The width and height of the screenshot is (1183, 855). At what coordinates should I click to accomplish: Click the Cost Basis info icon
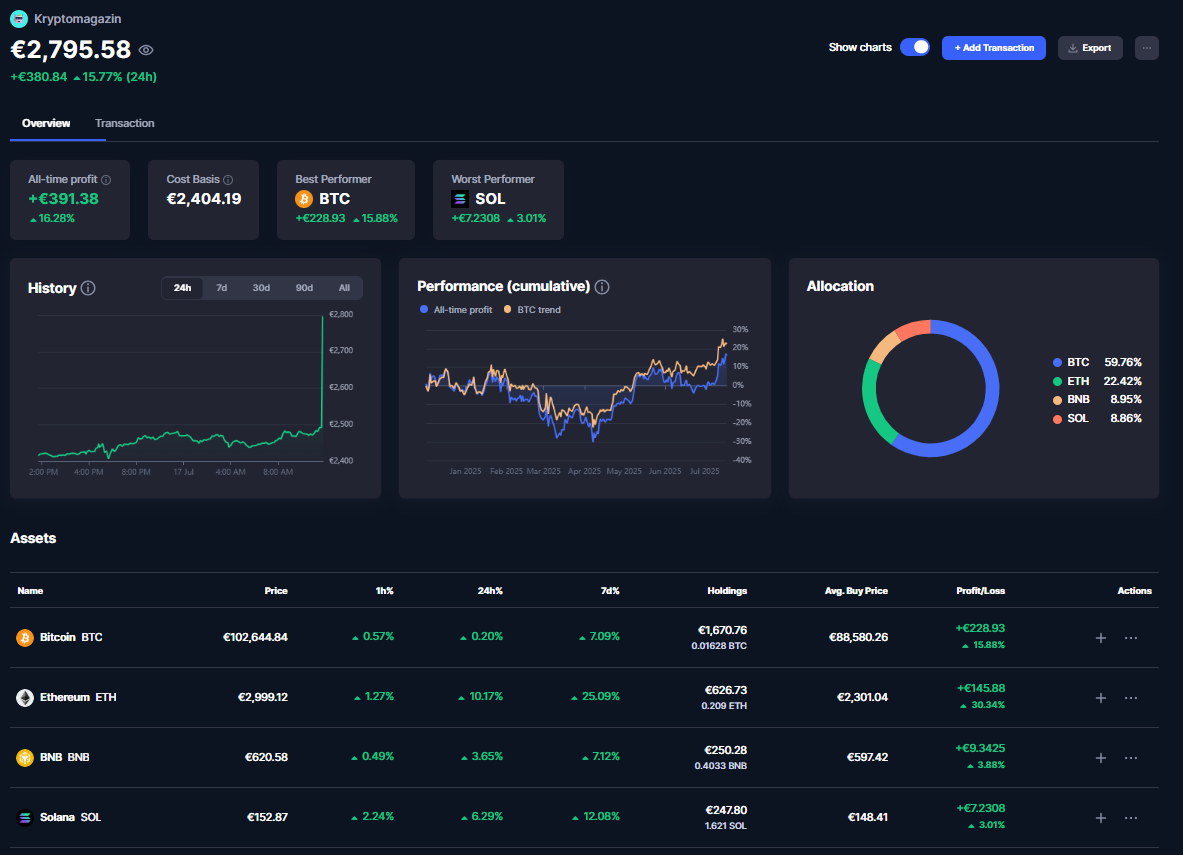coord(228,180)
